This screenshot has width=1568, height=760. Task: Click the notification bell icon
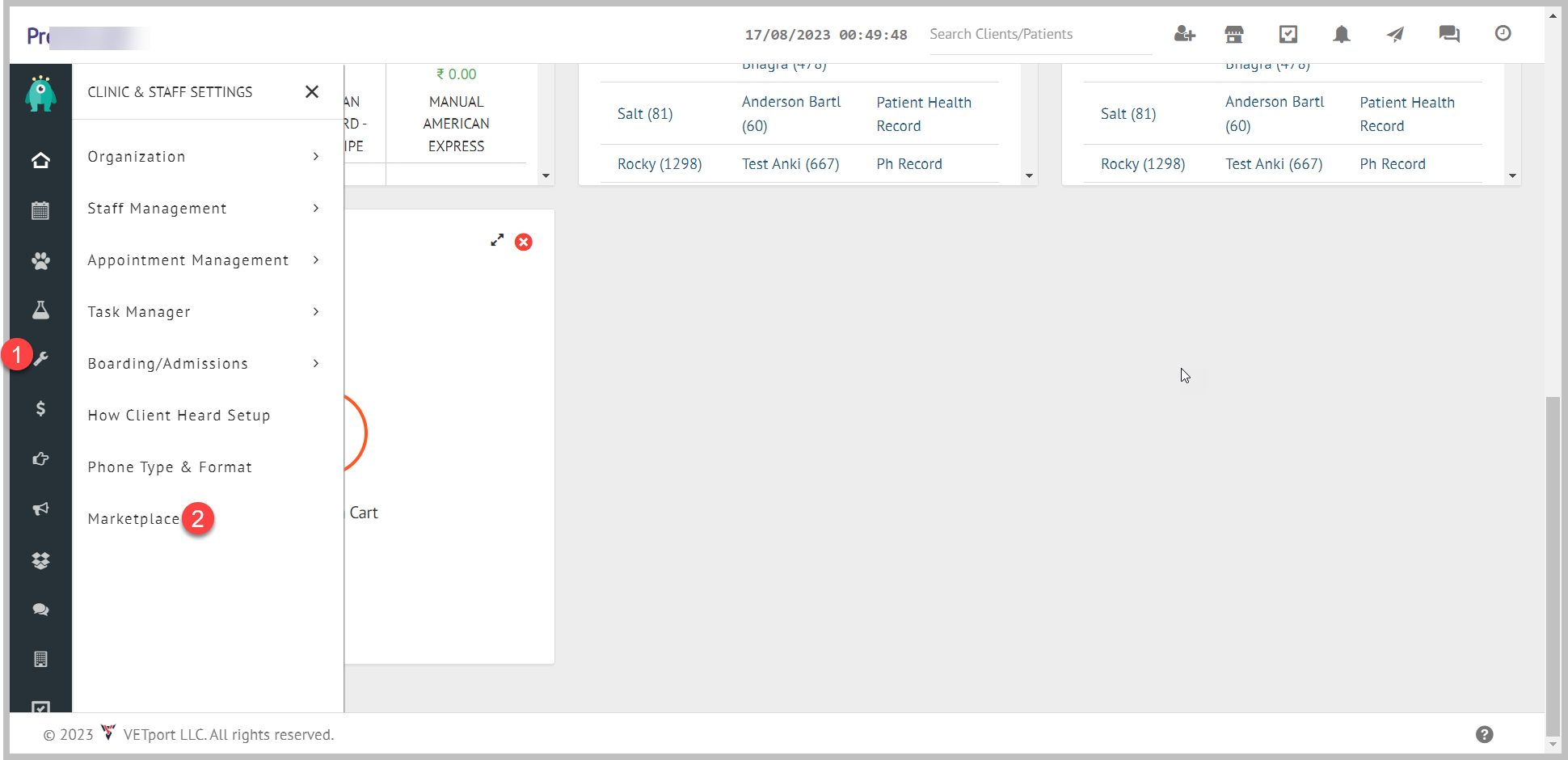1341,34
